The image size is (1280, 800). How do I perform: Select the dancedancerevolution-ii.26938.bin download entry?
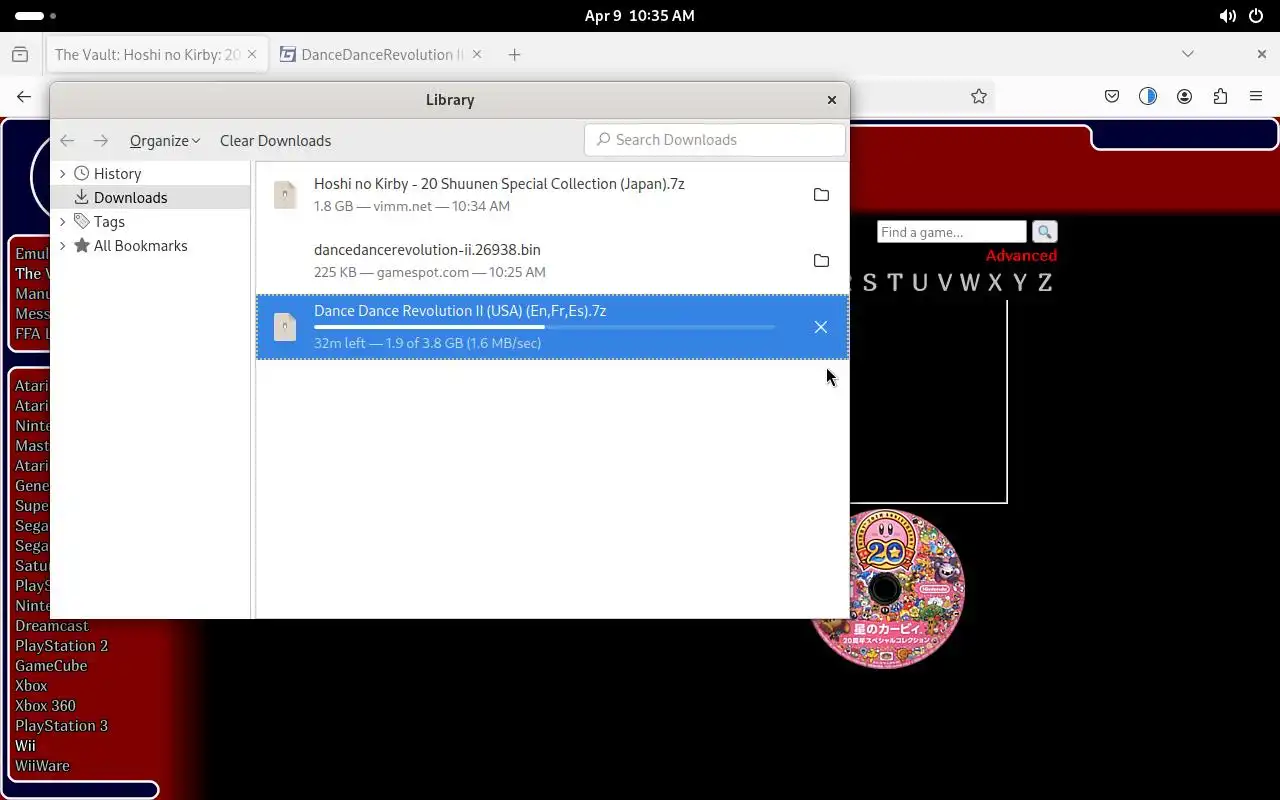click(552, 261)
